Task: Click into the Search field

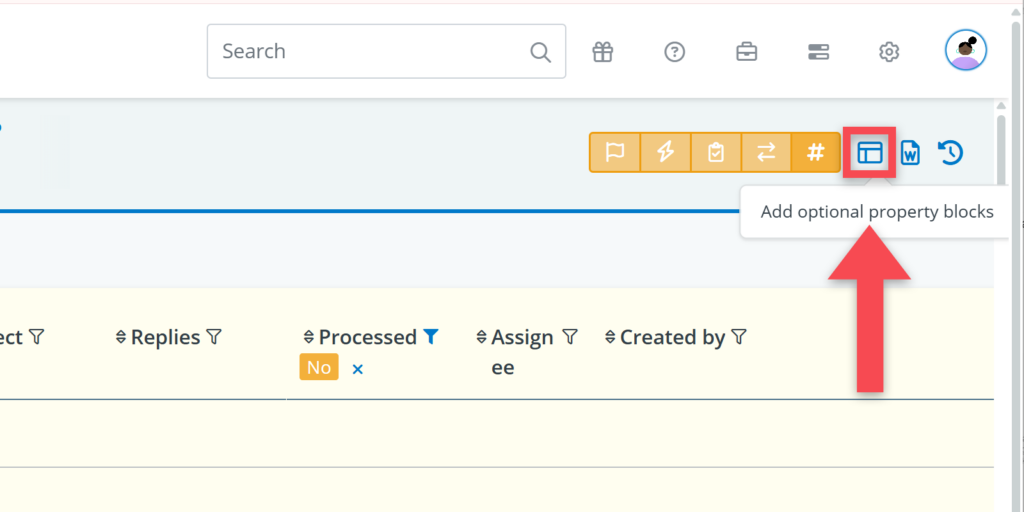Action: tap(370, 52)
